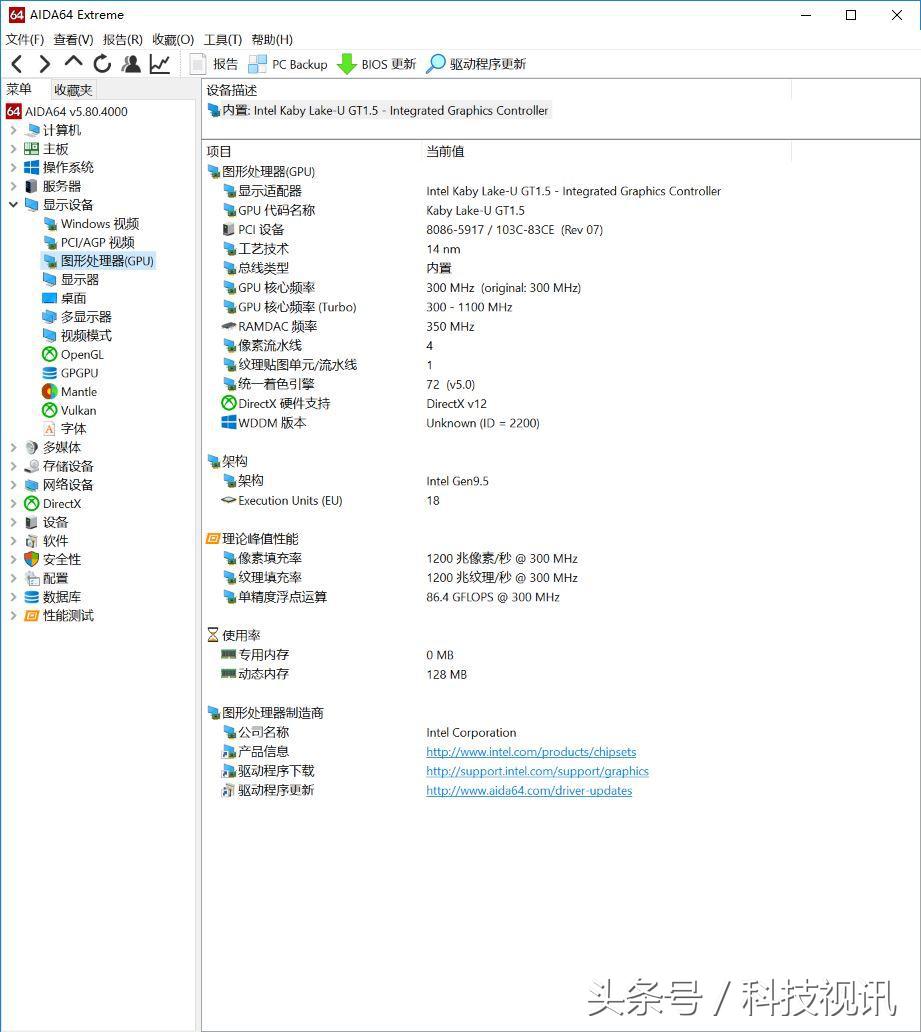Open the Intel chipsets product link
The height and width of the screenshot is (1032, 921).
531,751
